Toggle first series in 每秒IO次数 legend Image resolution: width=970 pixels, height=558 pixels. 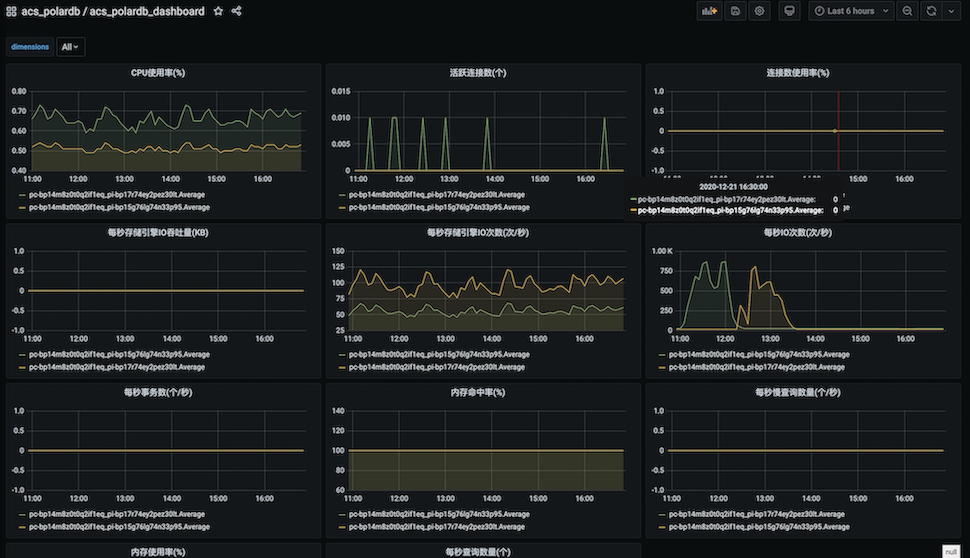755,354
